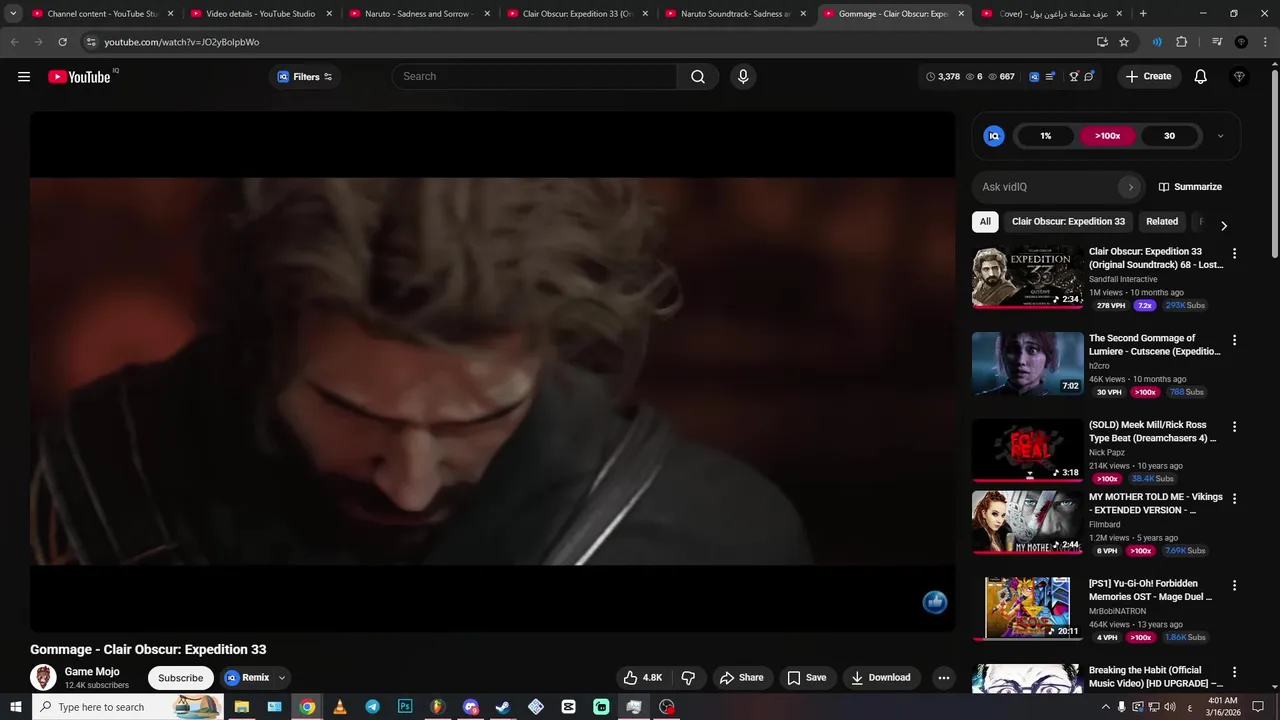Click the Share button
The image size is (1280, 720).
tap(741, 678)
